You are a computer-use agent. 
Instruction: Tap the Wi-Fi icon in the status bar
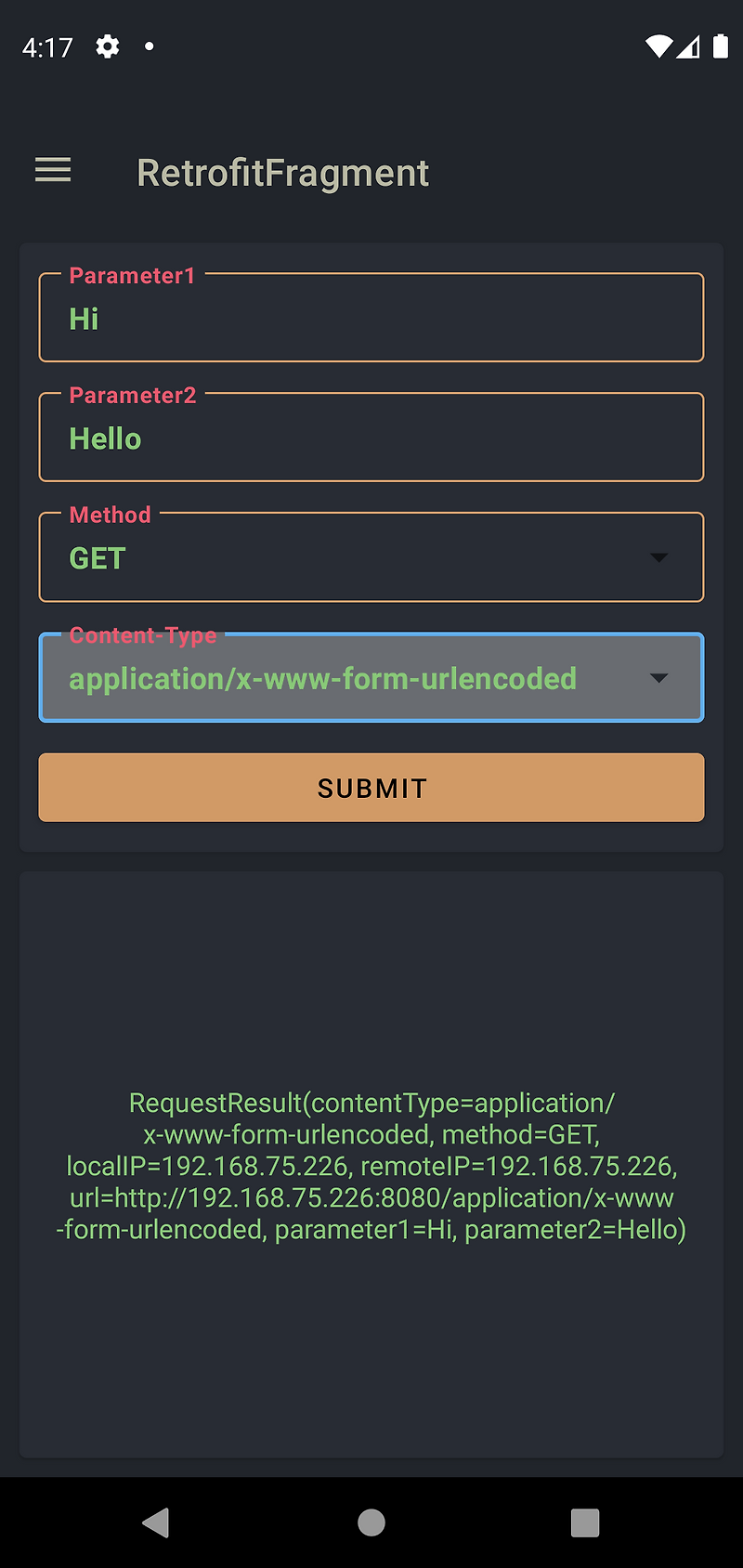pos(659,46)
